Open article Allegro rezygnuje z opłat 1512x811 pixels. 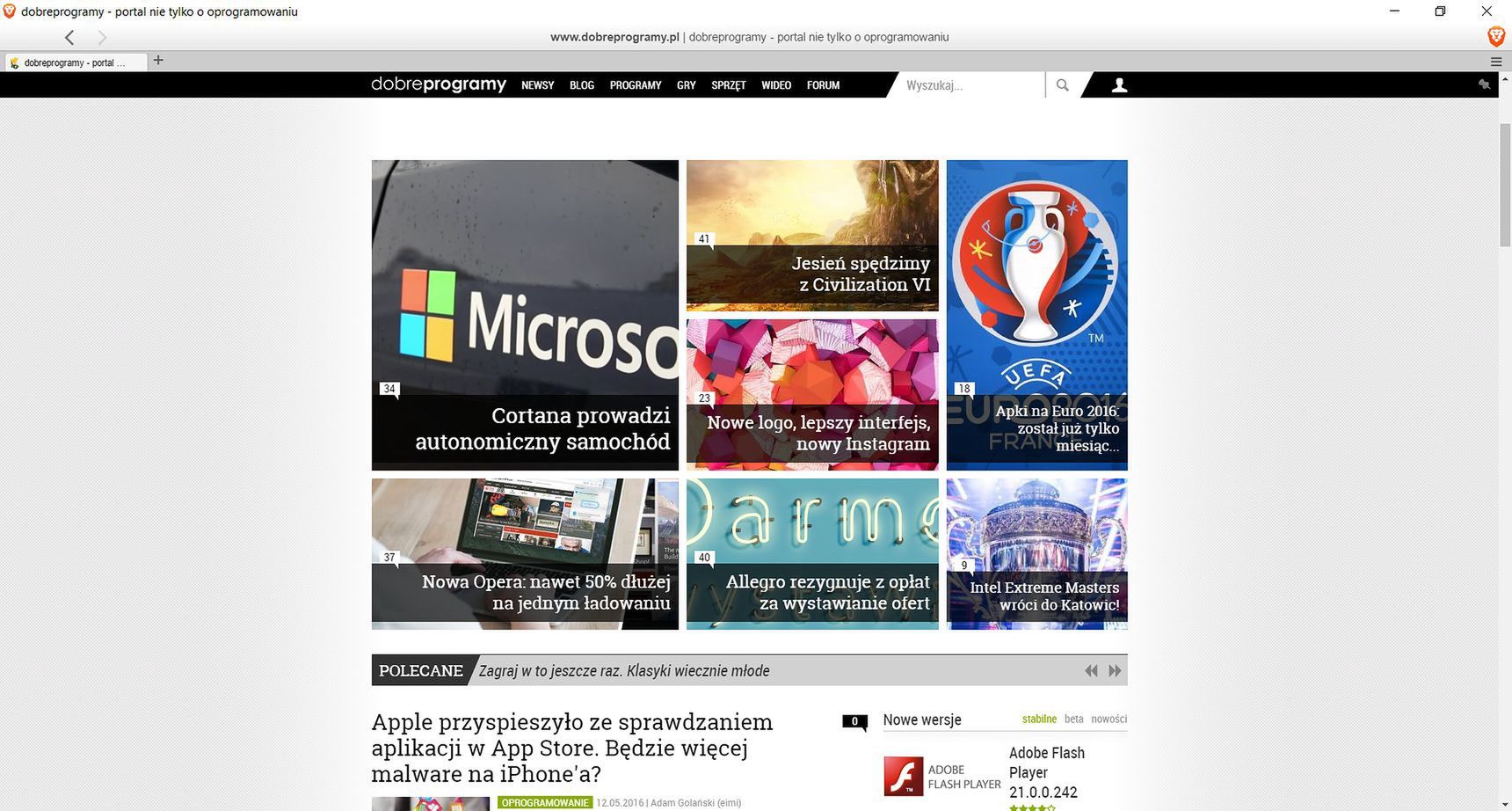tap(827, 592)
